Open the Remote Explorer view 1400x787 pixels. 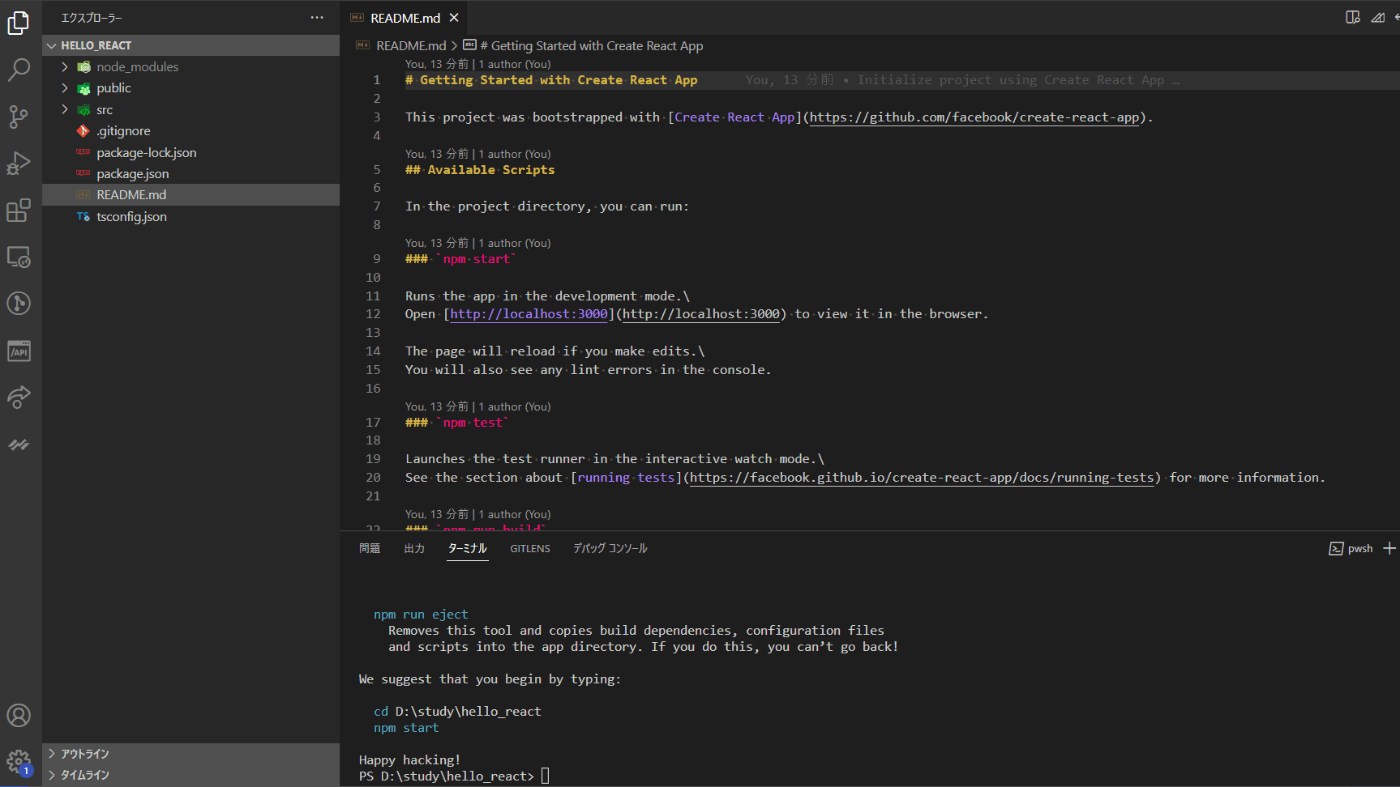[x=18, y=257]
